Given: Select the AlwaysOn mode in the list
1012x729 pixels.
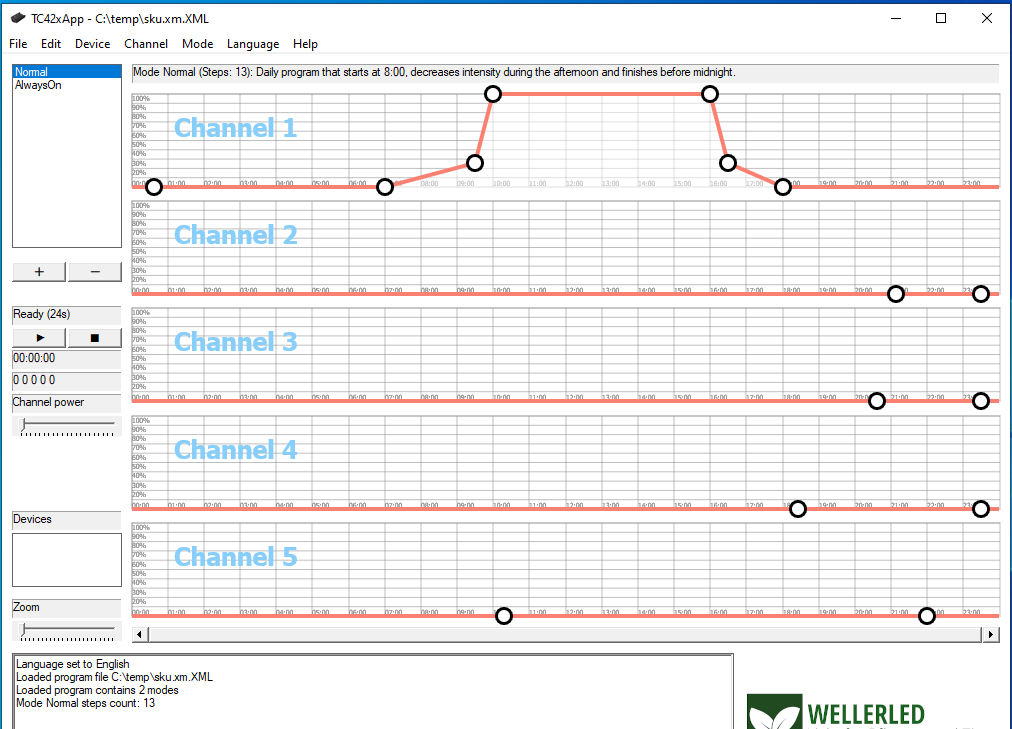Looking at the screenshot, I should tap(40, 85).
